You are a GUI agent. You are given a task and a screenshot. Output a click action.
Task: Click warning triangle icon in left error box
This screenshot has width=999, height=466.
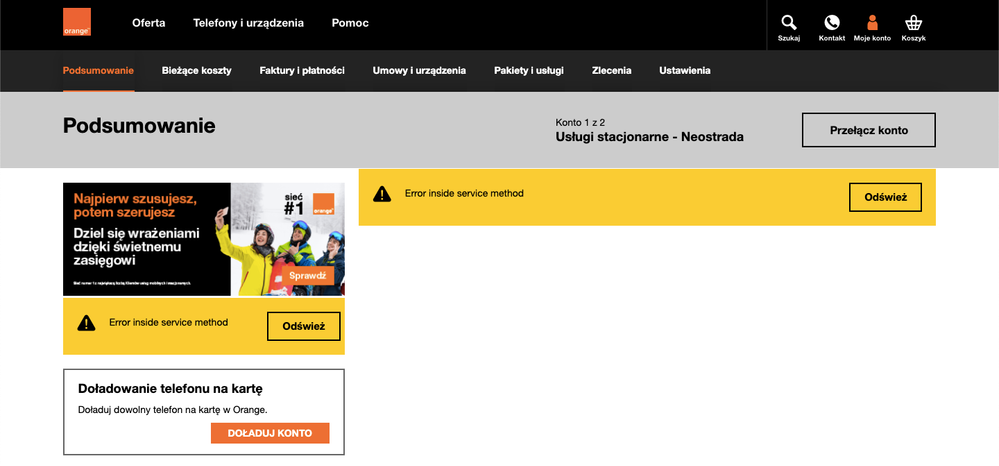coord(87,323)
